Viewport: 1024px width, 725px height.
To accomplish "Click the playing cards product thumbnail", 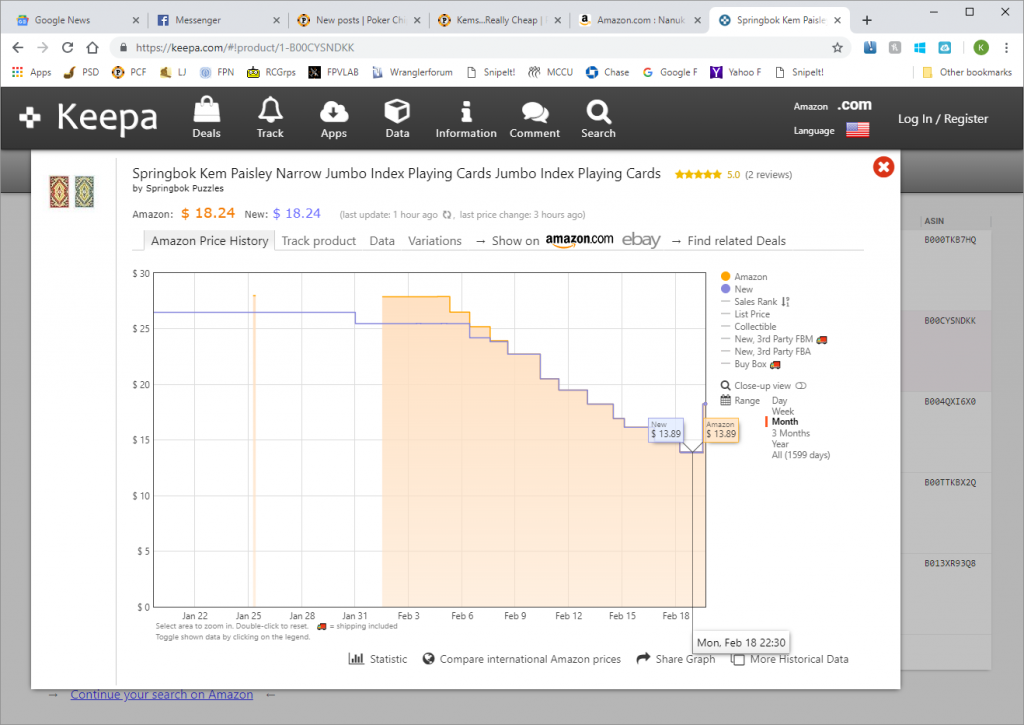I will coord(72,192).
